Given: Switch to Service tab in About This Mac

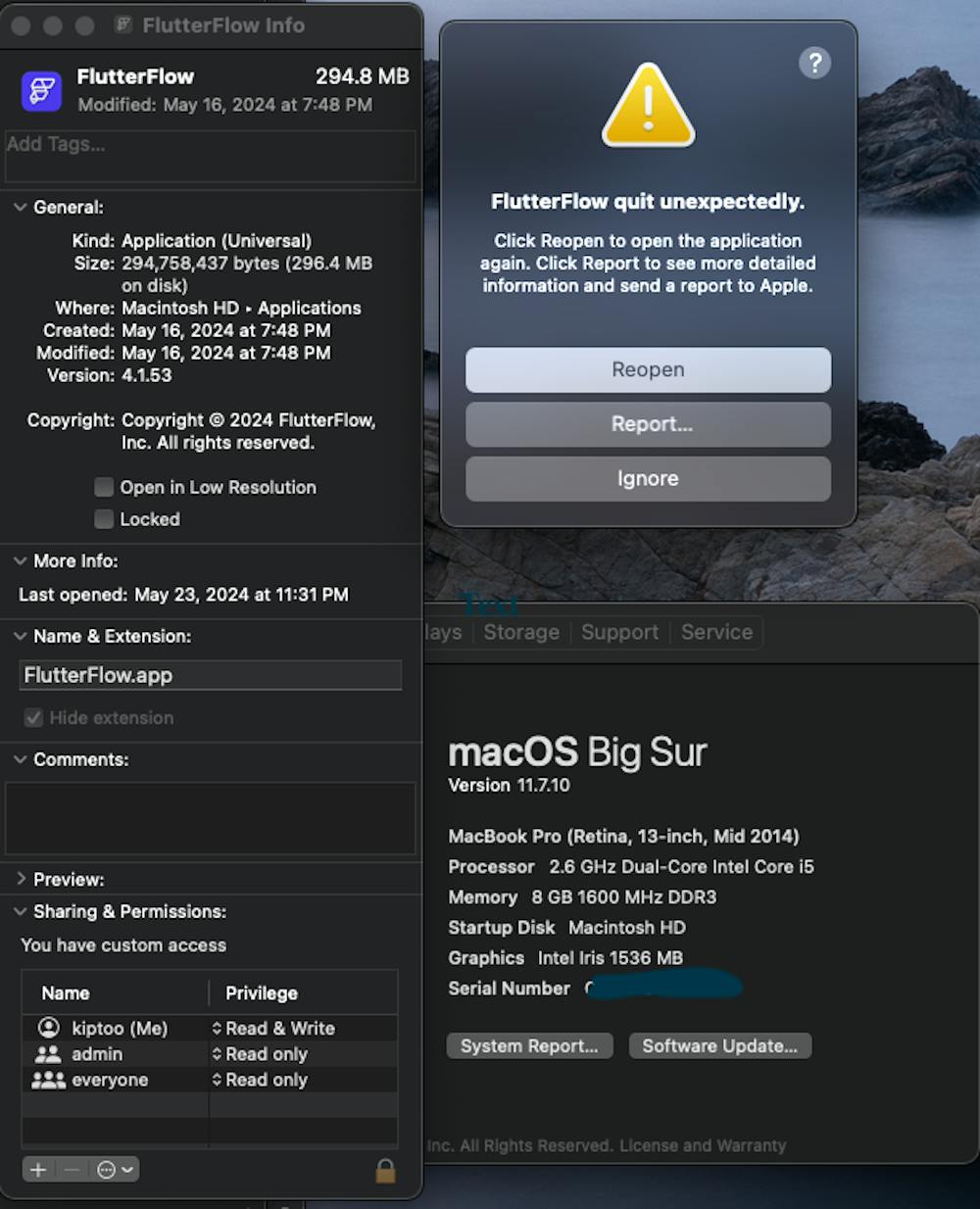Looking at the screenshot, I should tap(716, 632).
